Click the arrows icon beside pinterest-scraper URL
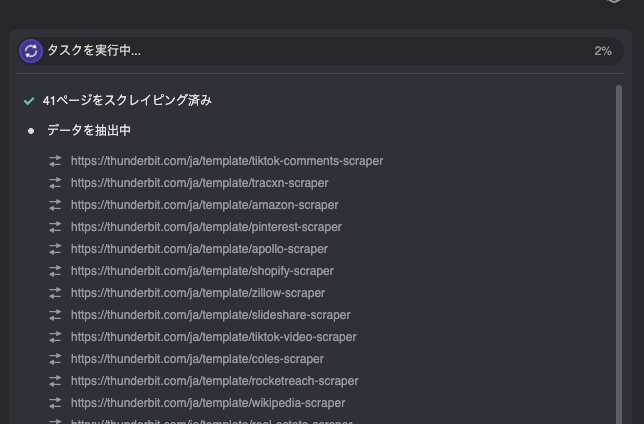This screenshot has width=644, height=424. click(x=55, y=227)
